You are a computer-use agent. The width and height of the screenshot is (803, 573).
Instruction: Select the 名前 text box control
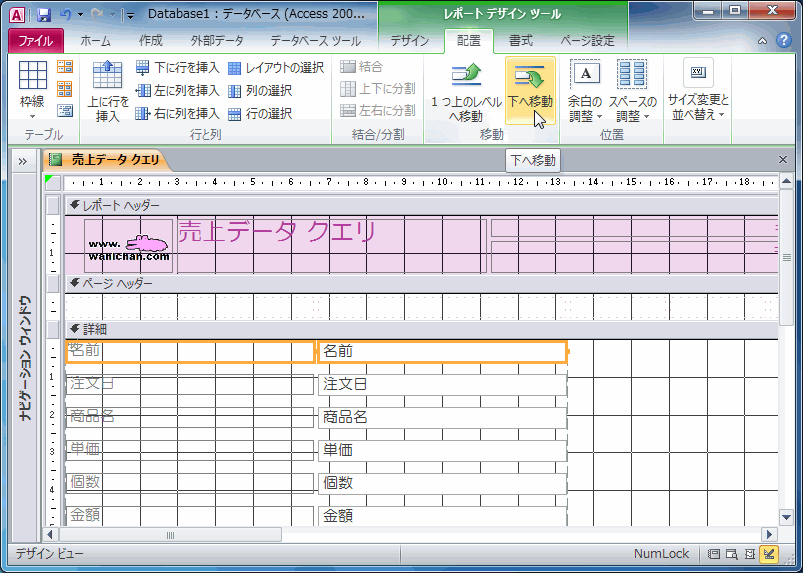click(442, 352)
